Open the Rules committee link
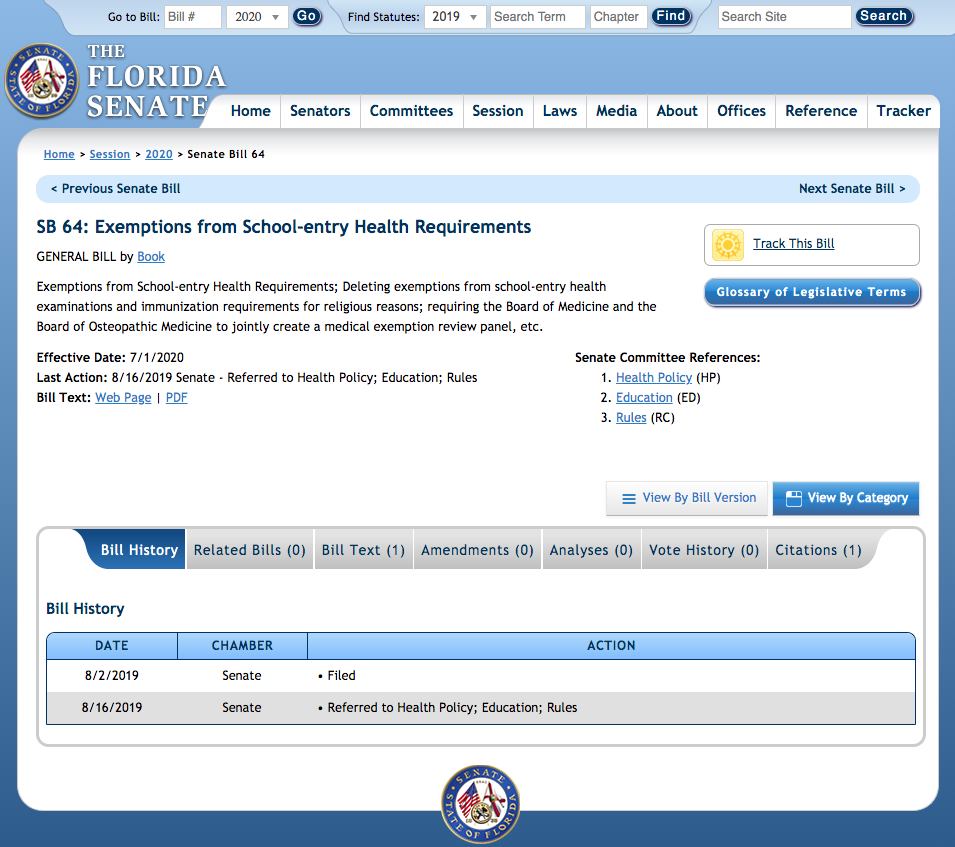 click(631, 418)
